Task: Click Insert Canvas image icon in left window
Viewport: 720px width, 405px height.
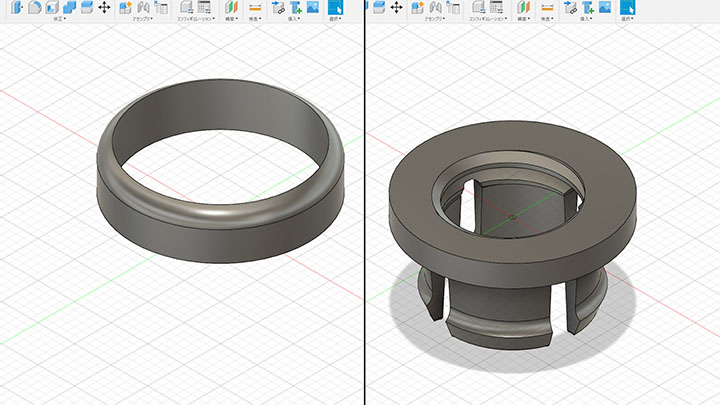Action: [313, 7]
